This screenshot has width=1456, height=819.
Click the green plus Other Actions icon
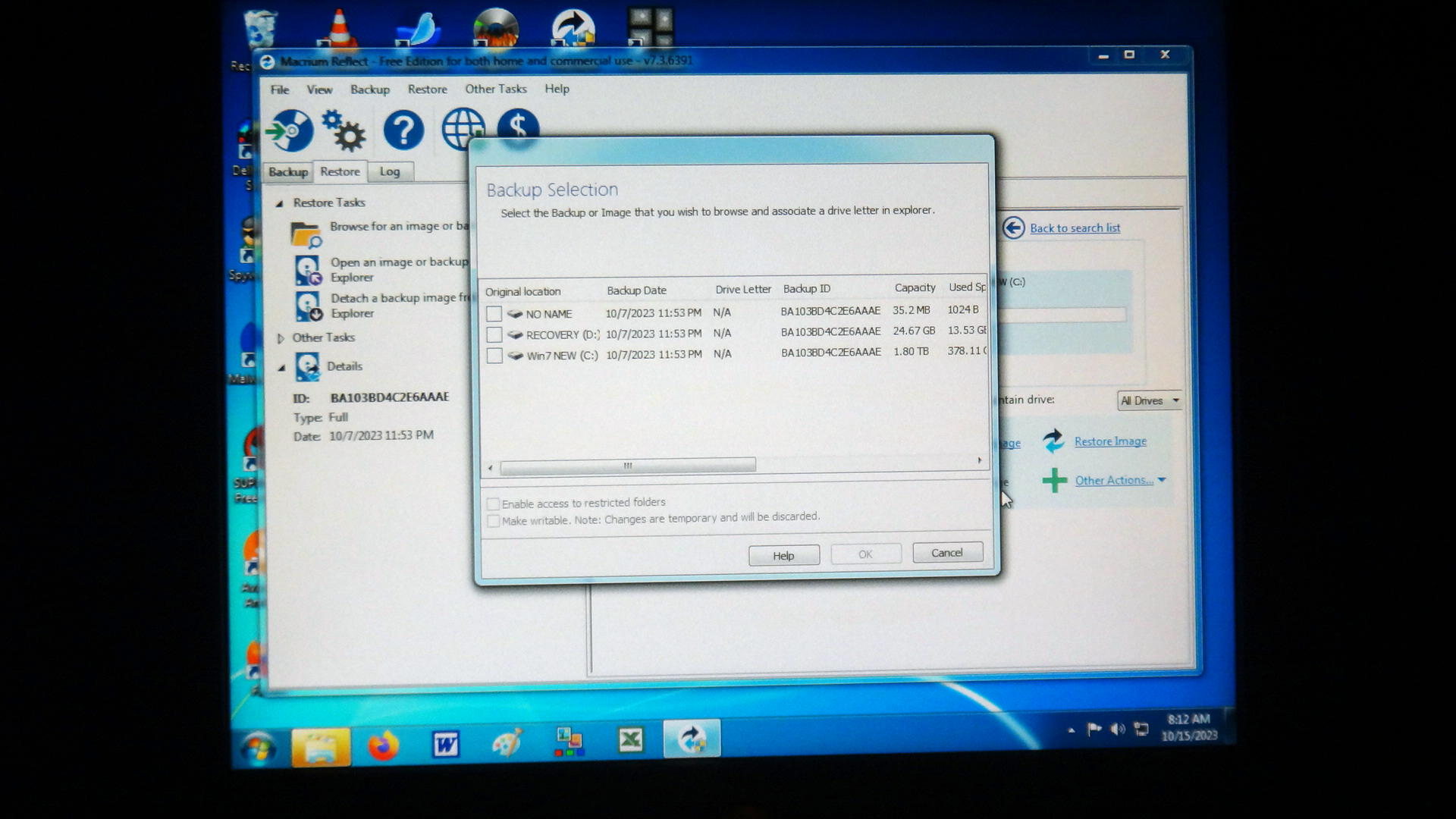(x=1054, y=480)
